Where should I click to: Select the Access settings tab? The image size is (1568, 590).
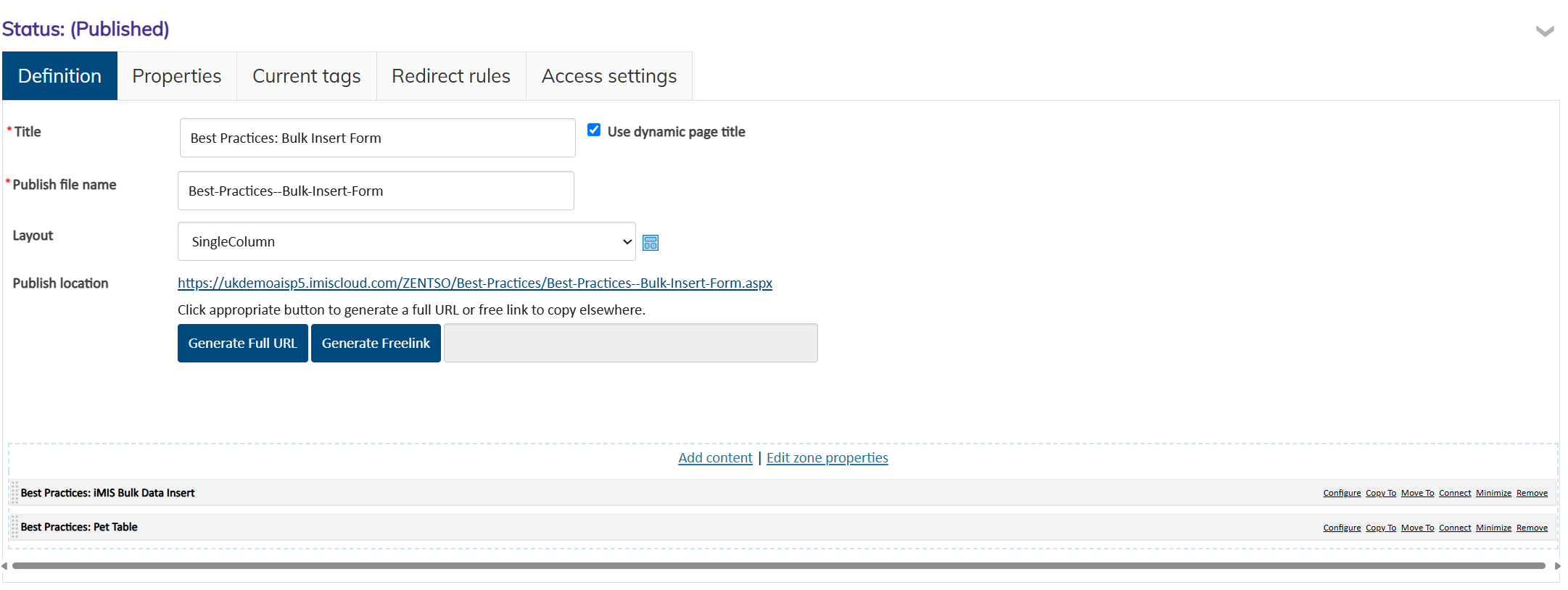608,76
